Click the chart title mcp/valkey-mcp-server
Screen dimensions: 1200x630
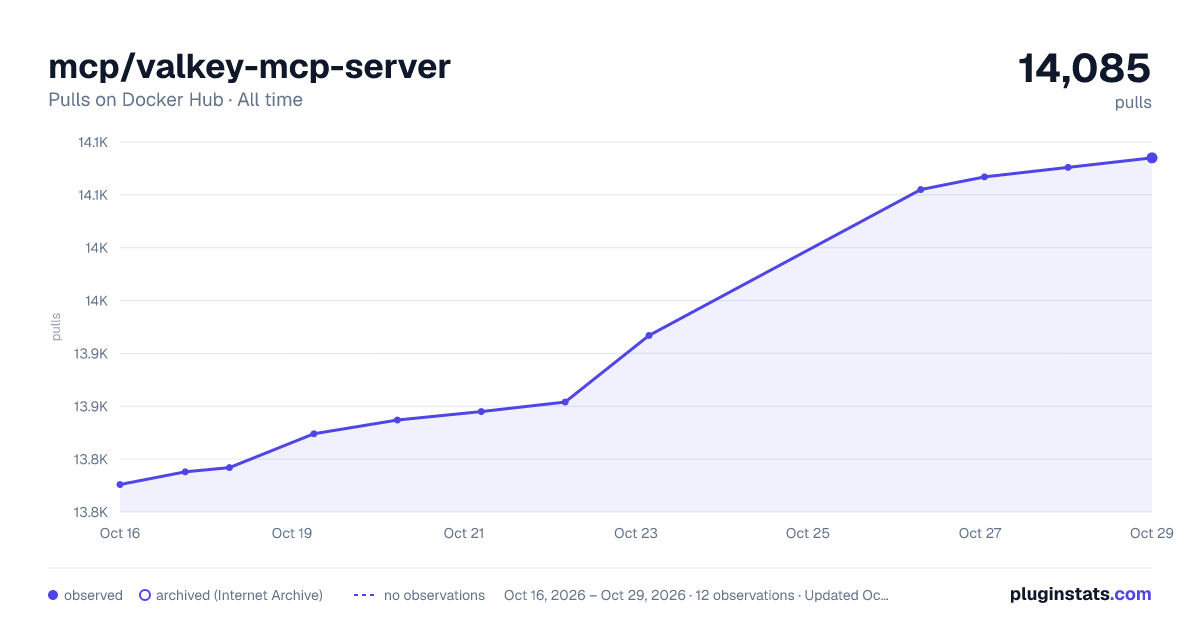tap(249, 67)
